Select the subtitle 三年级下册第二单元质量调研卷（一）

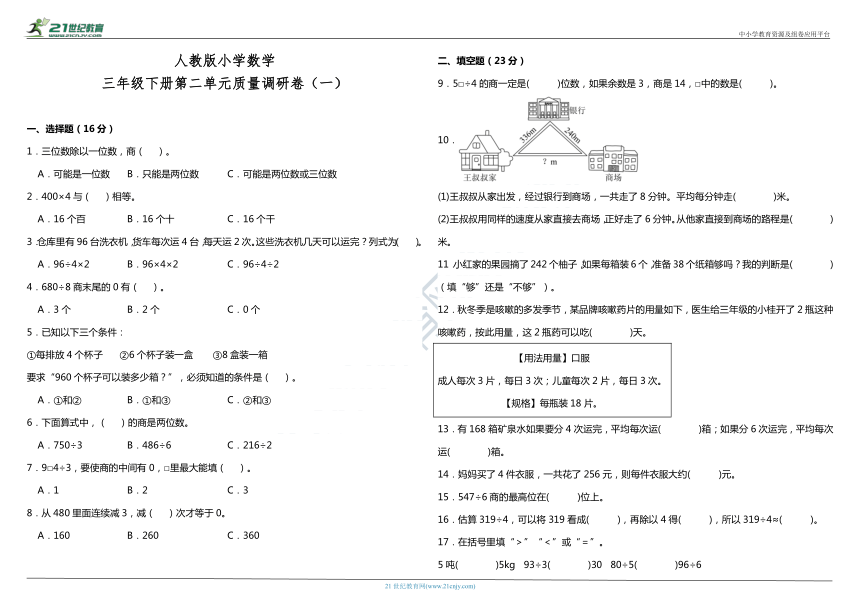[x=222, y=83]
